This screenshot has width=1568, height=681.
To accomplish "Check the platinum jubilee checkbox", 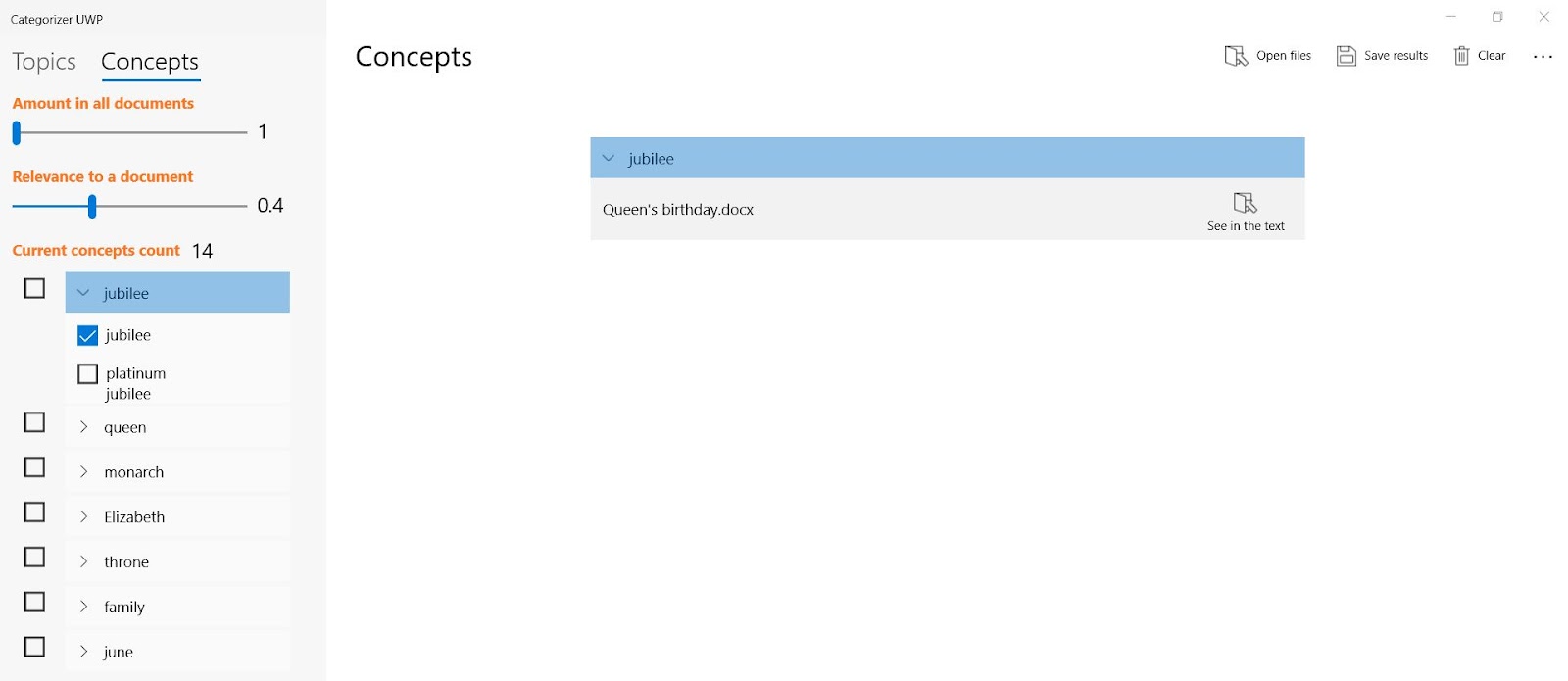I will [x=87, y=374].
